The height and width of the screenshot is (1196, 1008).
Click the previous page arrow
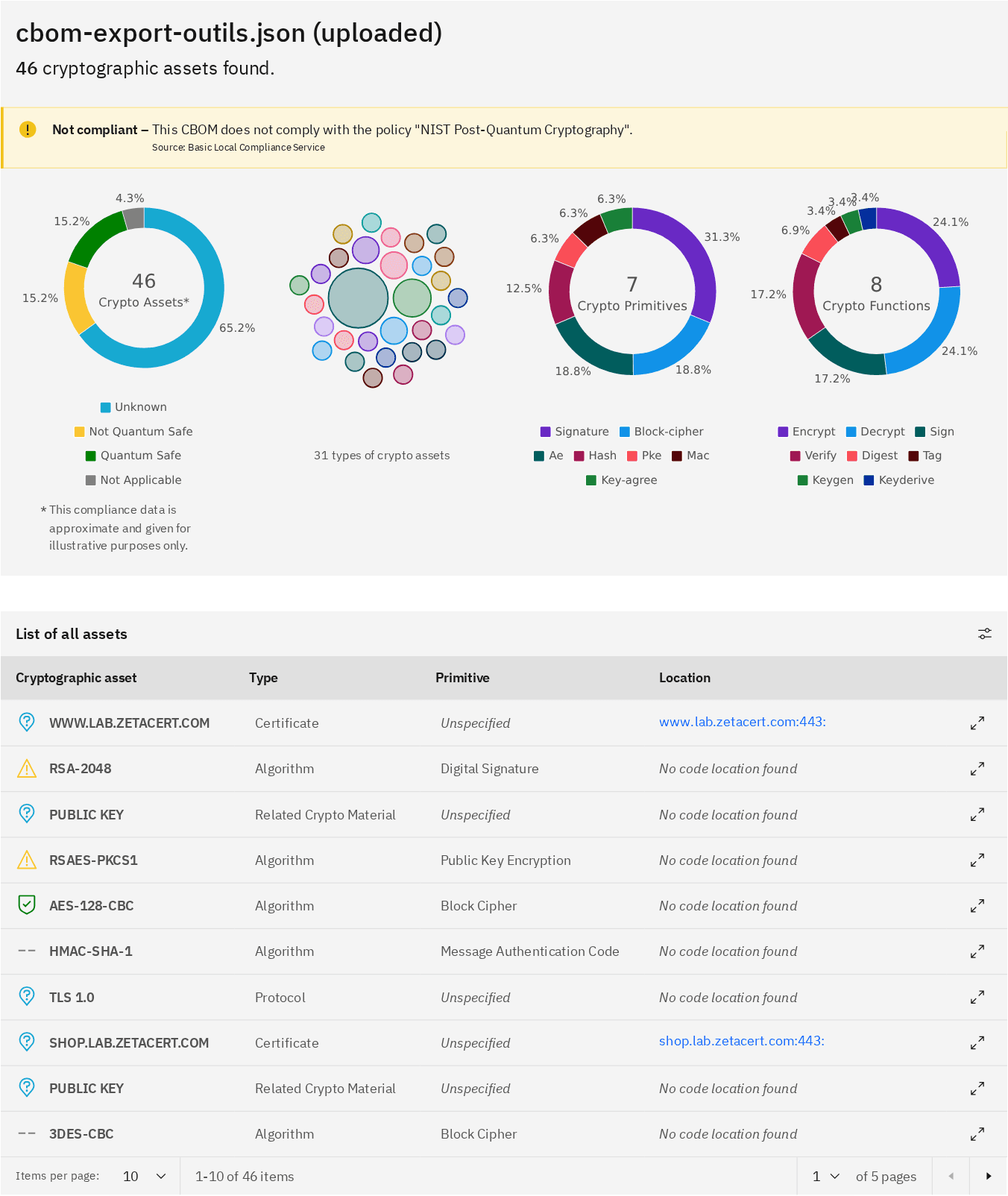point(951,1176)
